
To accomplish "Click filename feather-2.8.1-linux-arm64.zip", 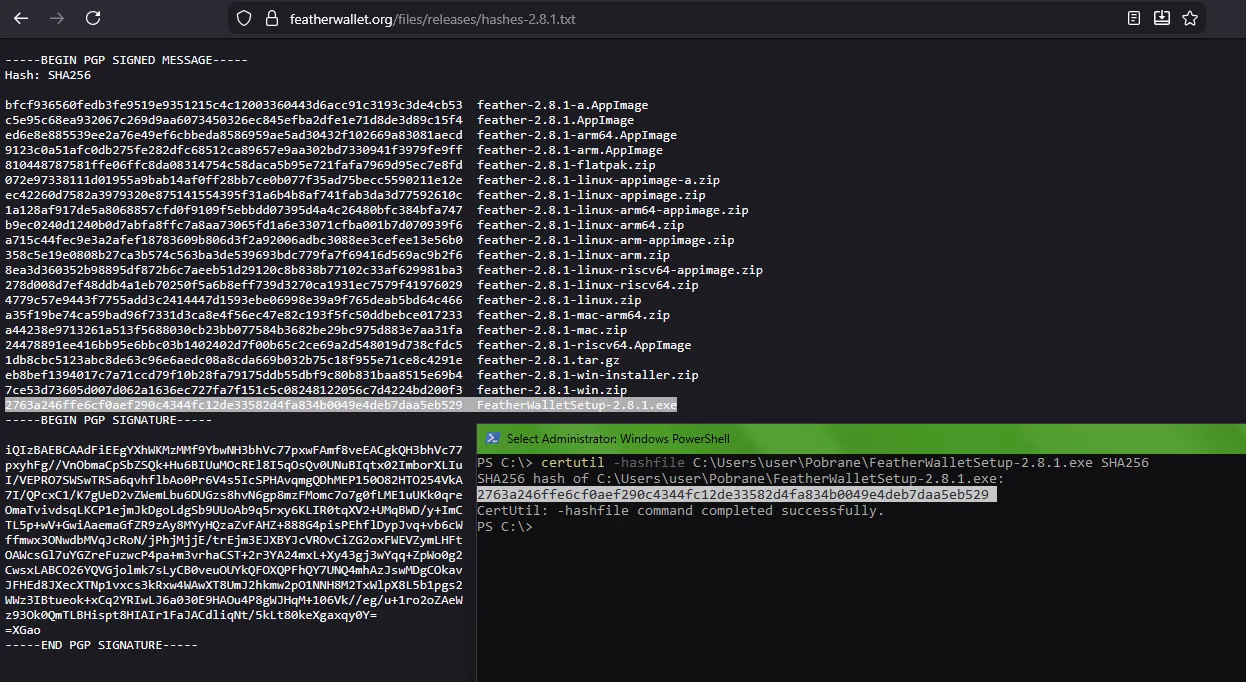I will [x=581, y=225].
